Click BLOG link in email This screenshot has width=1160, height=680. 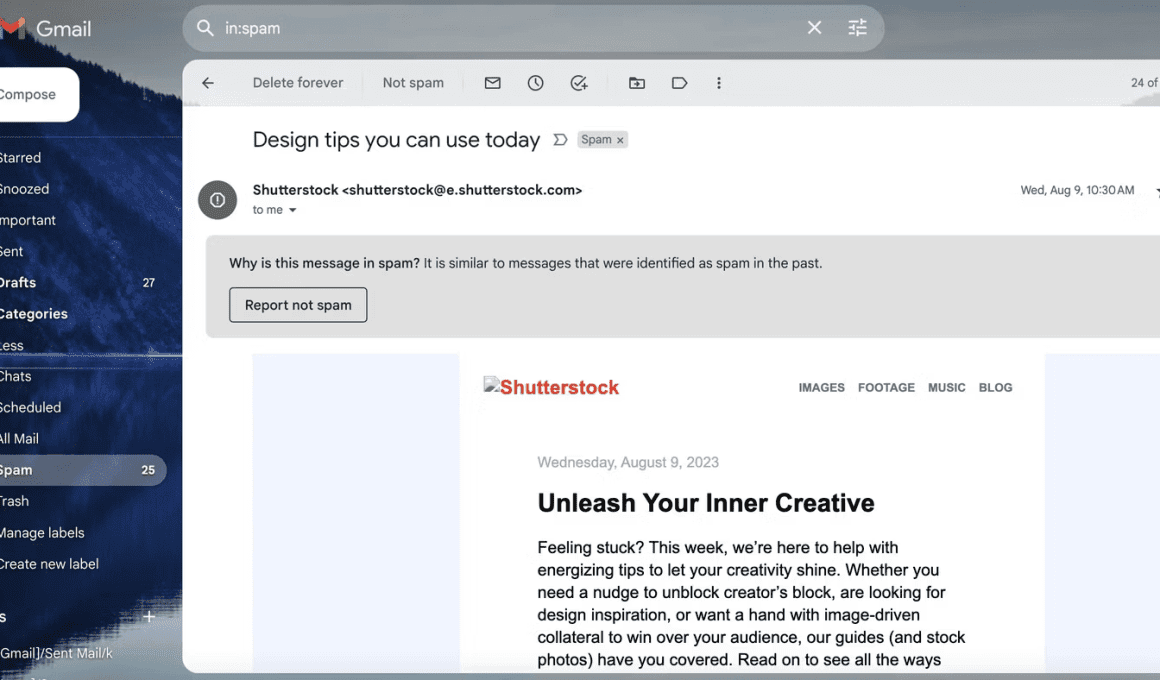point(995,388)
